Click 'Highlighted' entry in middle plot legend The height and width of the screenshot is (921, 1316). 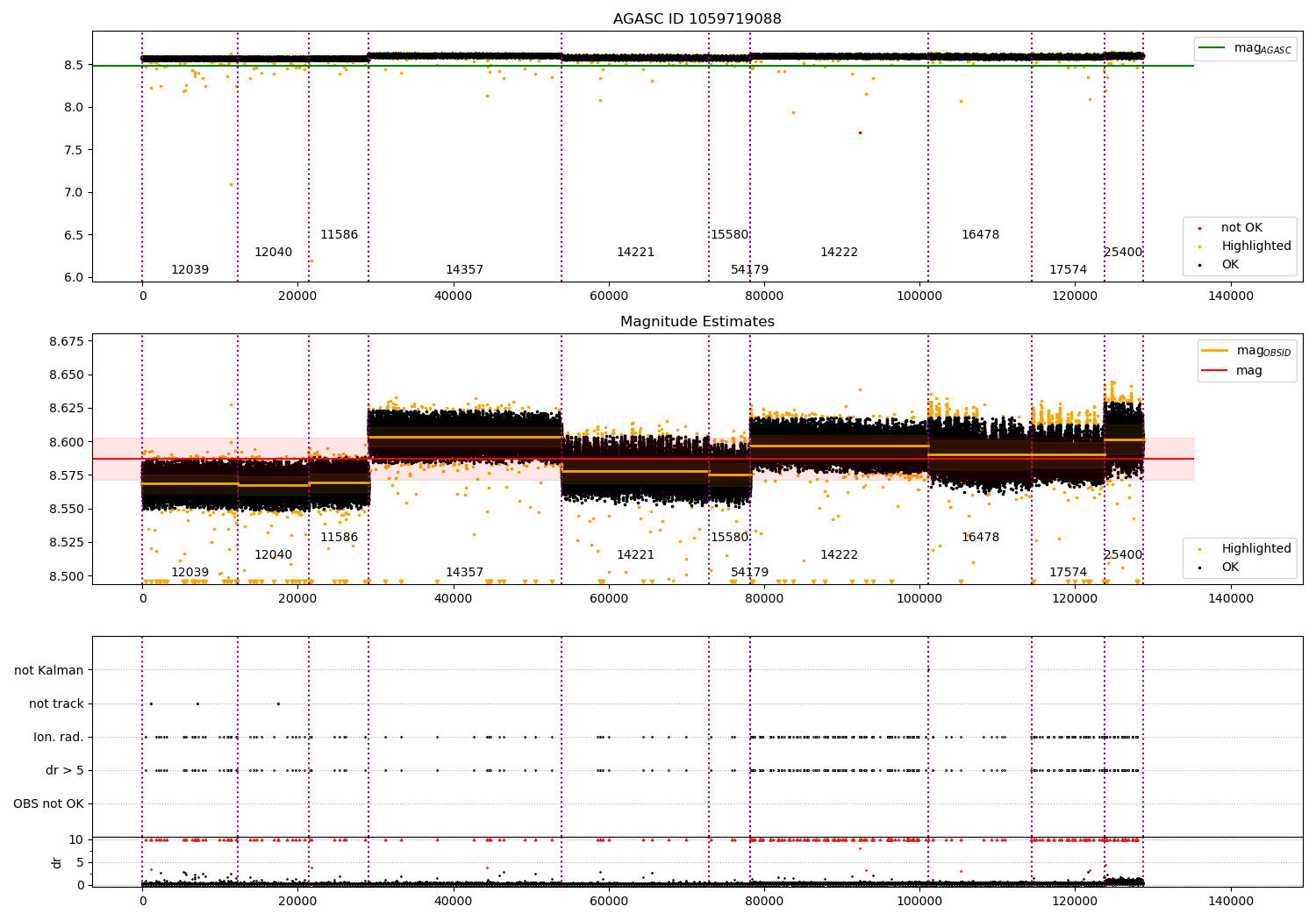(1256, 549)
